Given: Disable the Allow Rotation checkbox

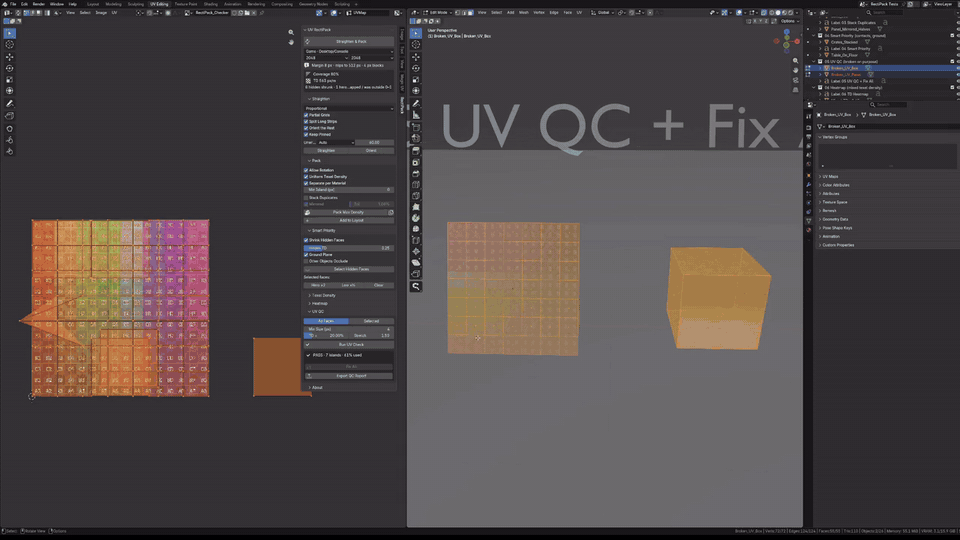Looking at the screenshot, I should (306, 170).
